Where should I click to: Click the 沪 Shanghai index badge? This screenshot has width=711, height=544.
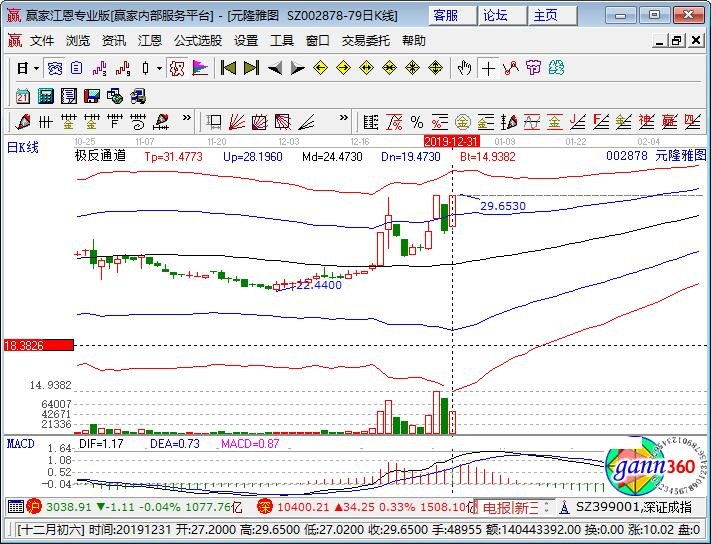(34, 506)
